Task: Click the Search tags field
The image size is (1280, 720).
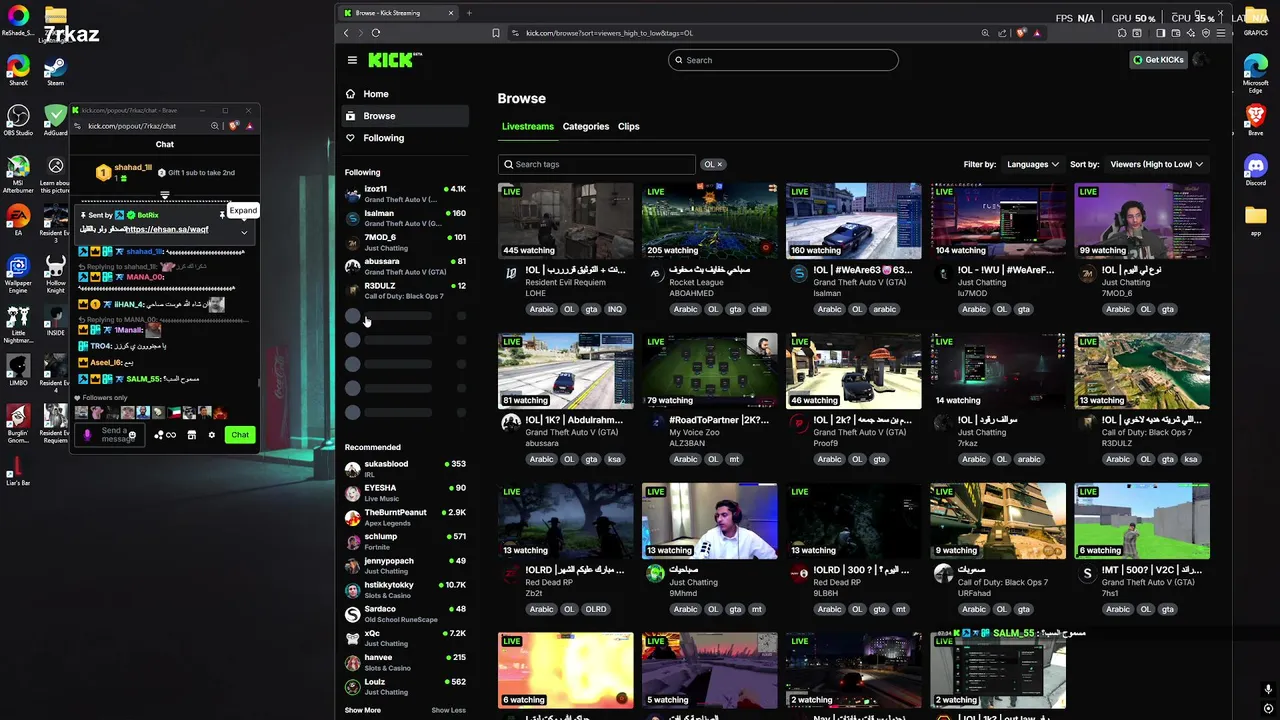Action: point(597,164)
